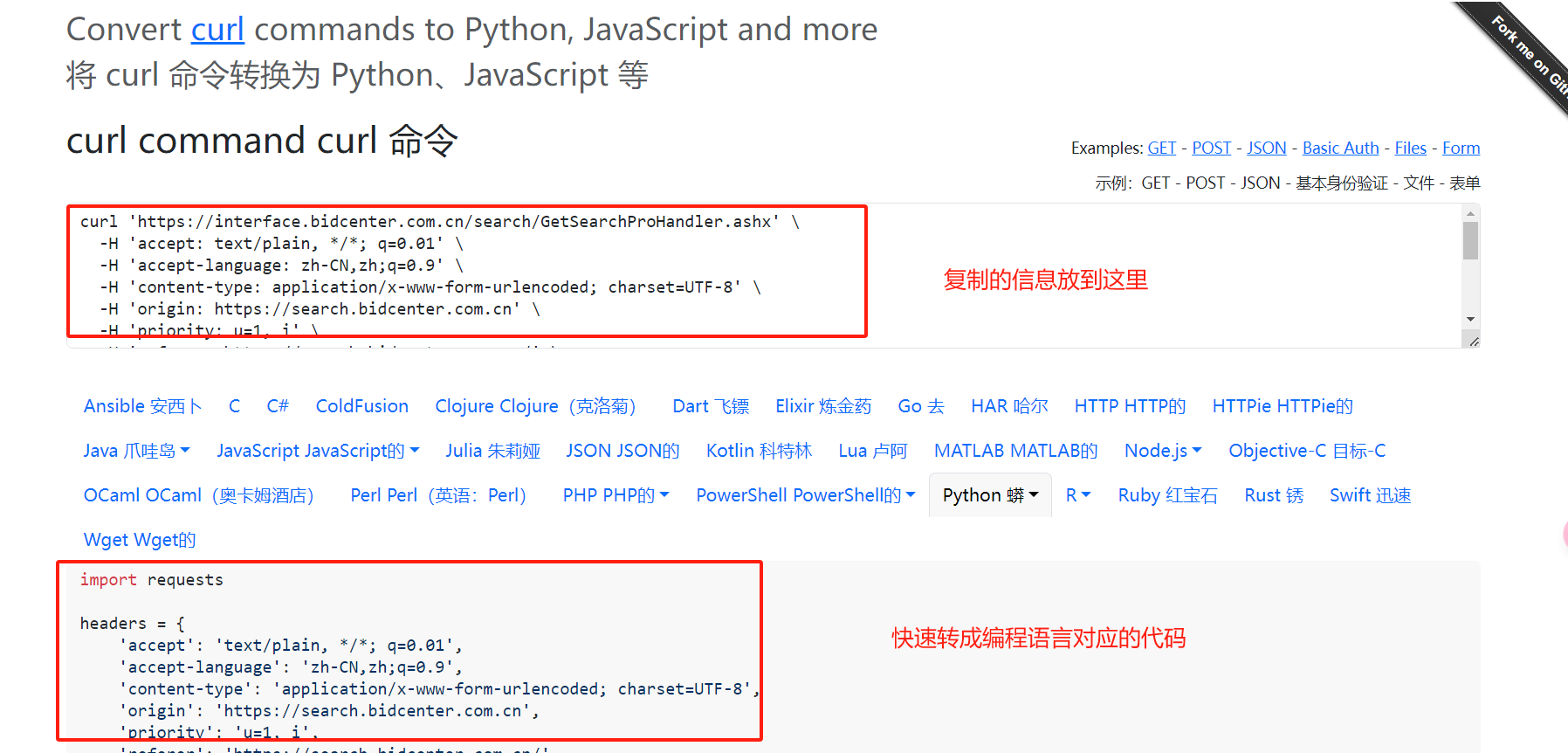Click inside the curl command text area
Screen dimensions: 1568x753
coord(764,276)
